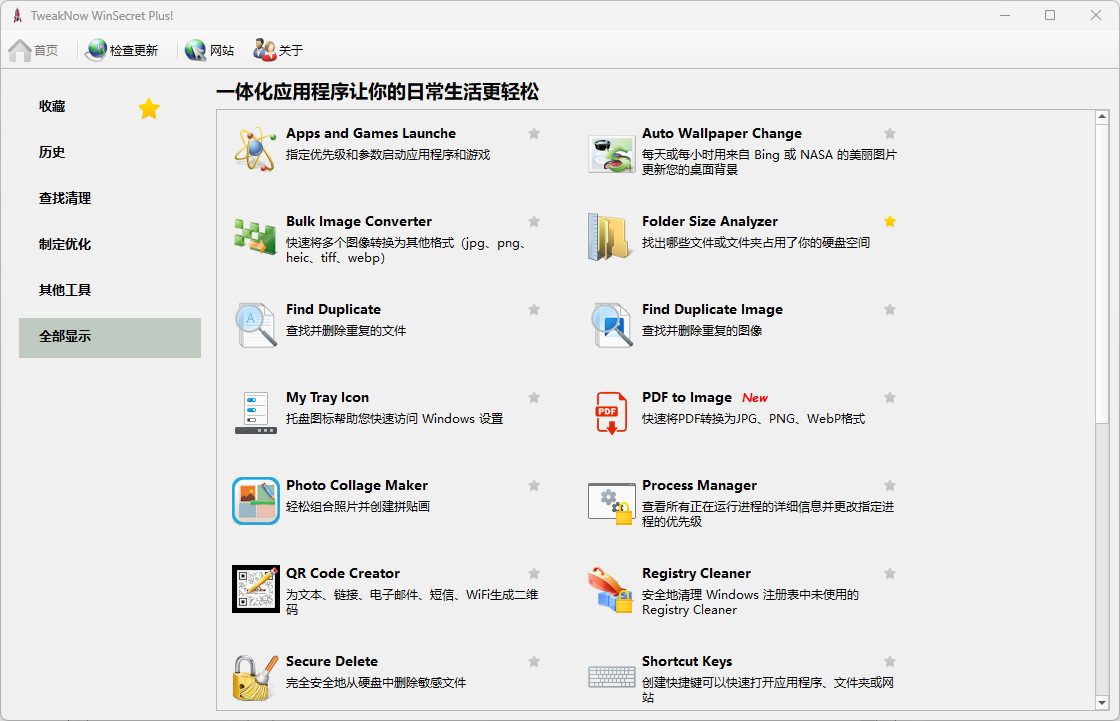Click the PDF to Image title

[x=686, y=397]
